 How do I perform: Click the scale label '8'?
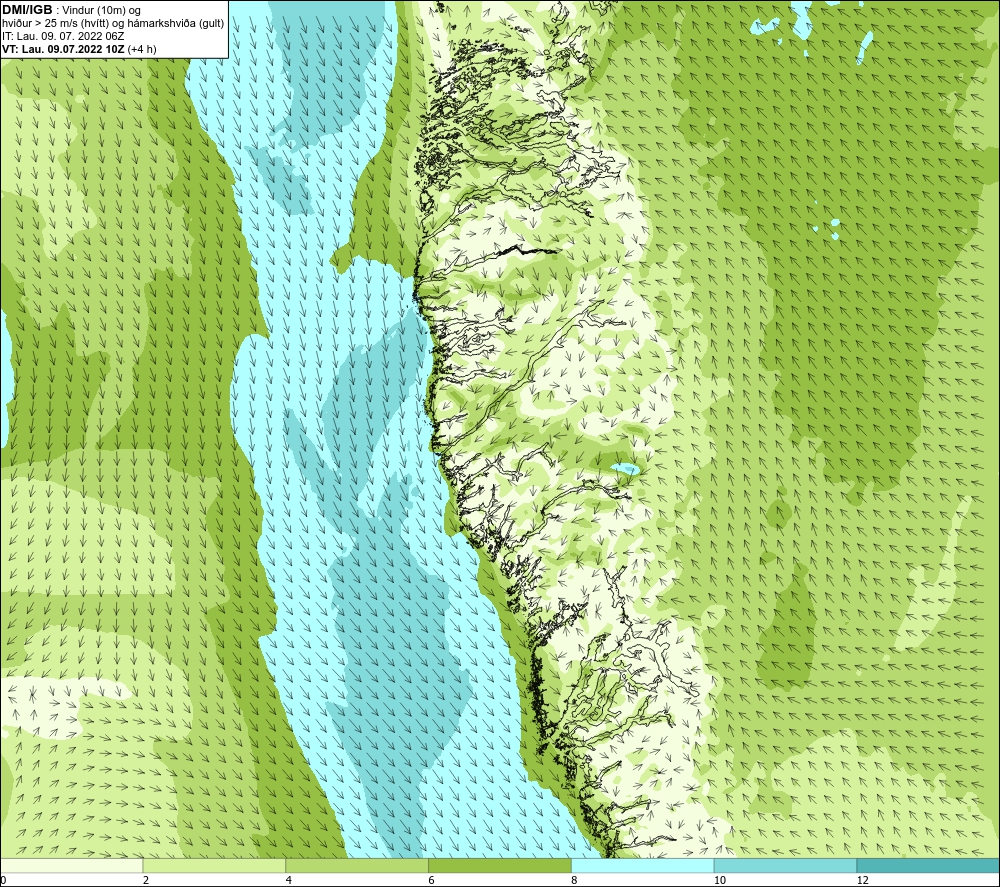point(575,880)
